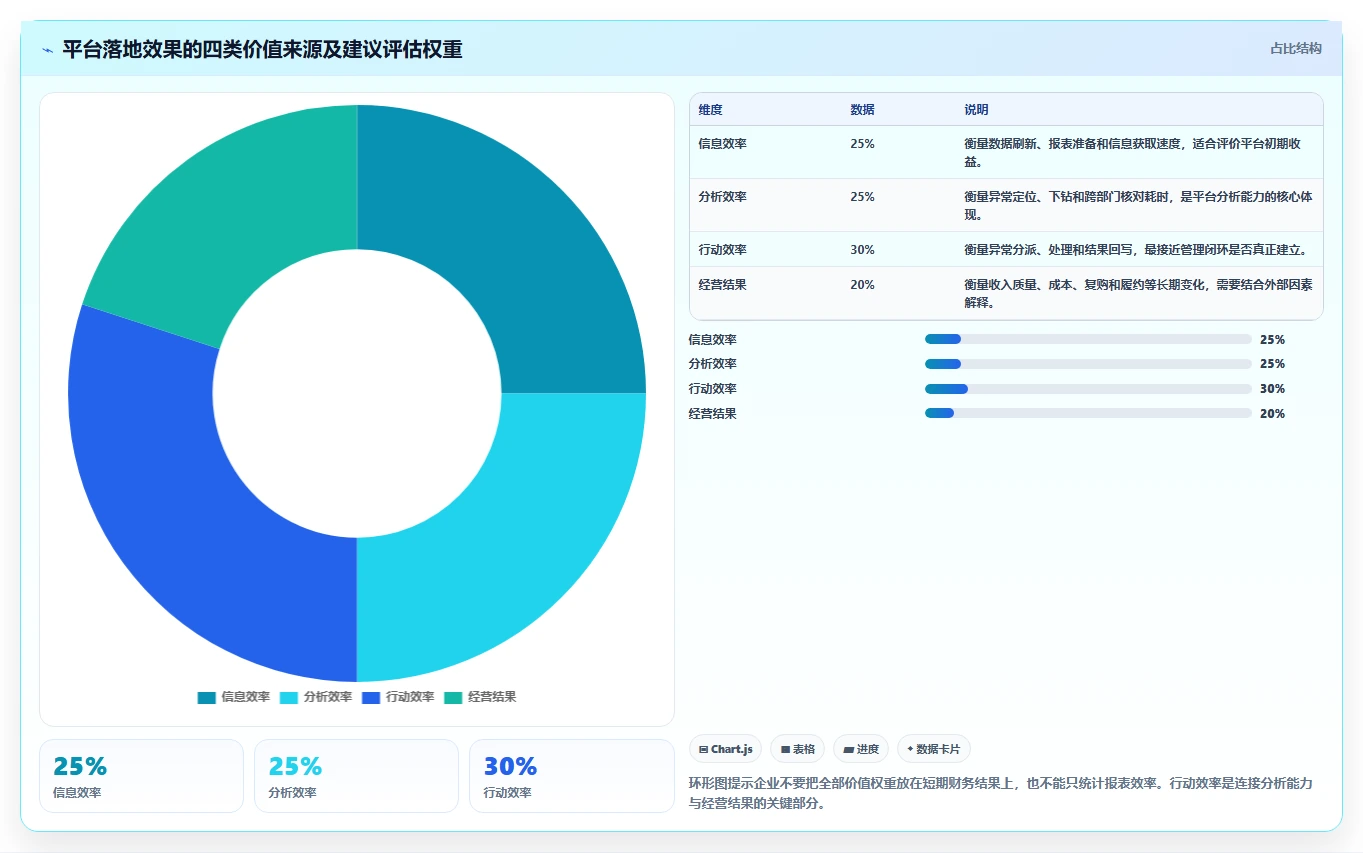Image resolution: width=1363 pixels, height=853 pixels.
Task: Click the 经营结果 progress bar
Action: point(1088,413)
